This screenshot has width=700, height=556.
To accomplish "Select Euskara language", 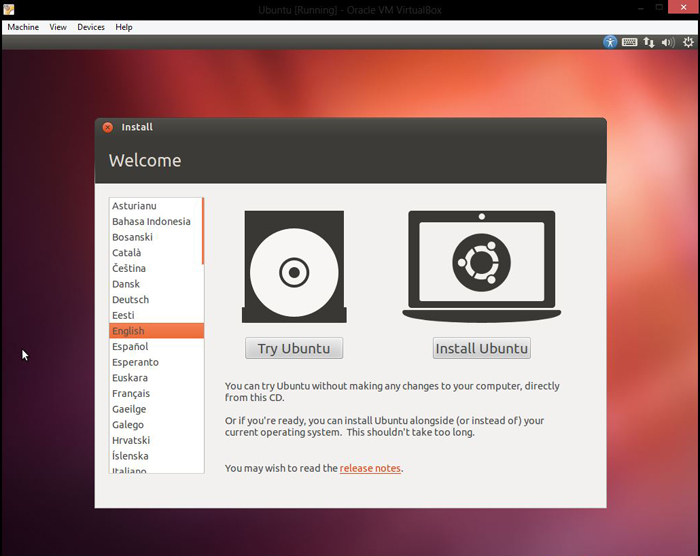I will [x=155, y=378].
